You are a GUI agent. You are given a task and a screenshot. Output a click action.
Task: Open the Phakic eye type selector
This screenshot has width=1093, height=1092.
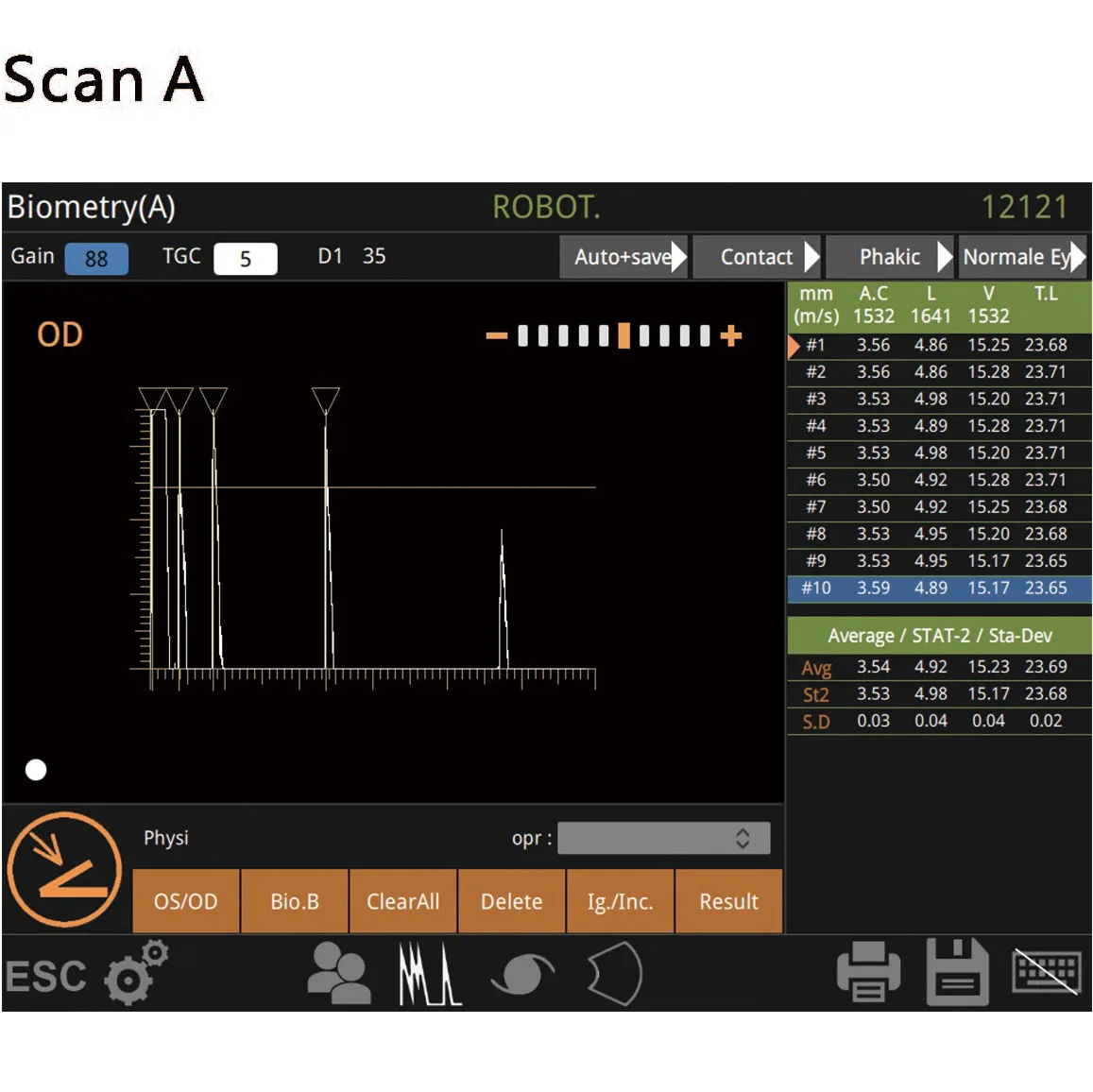click(889, 256)
